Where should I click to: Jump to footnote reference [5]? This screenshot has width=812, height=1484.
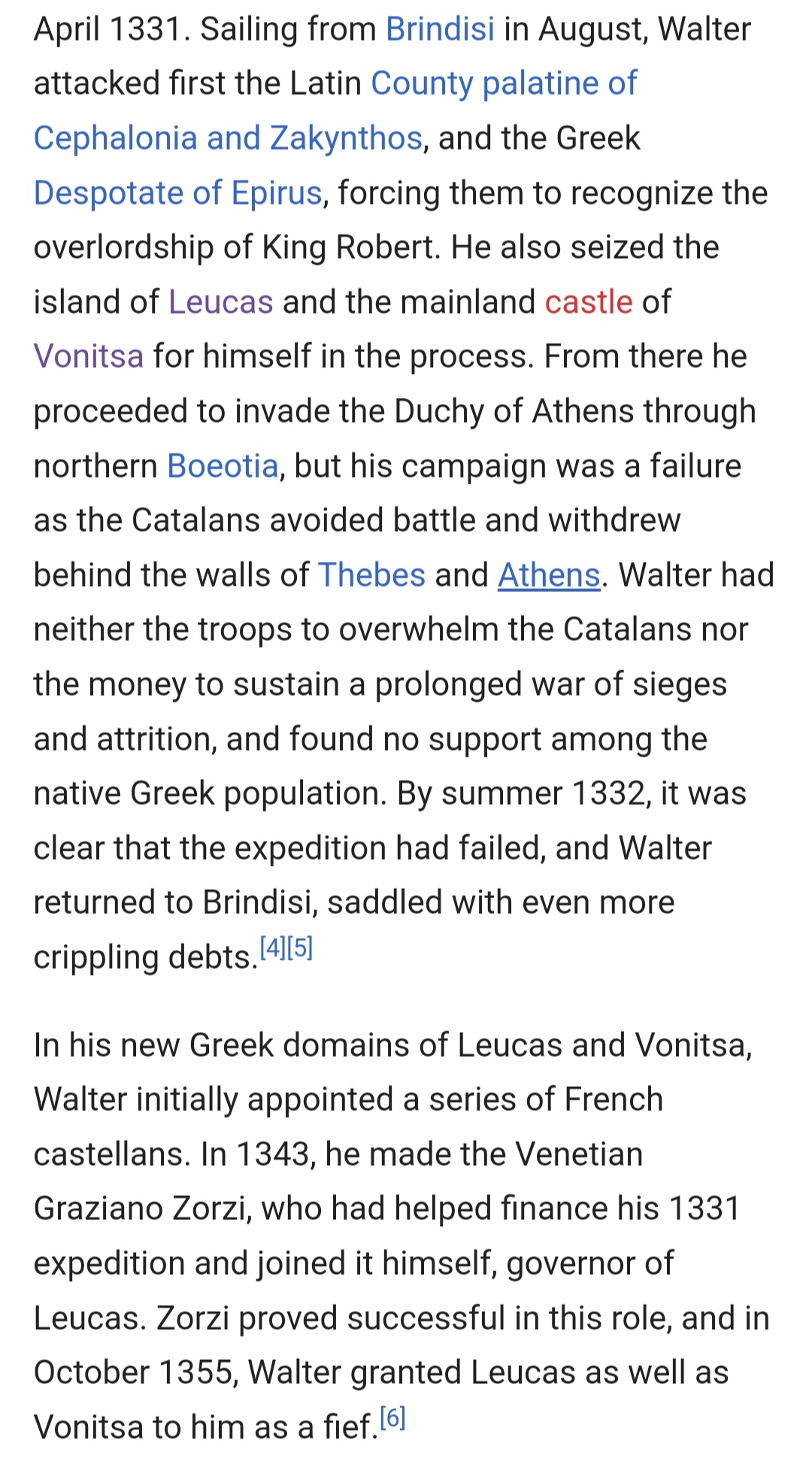pos(300,948)
